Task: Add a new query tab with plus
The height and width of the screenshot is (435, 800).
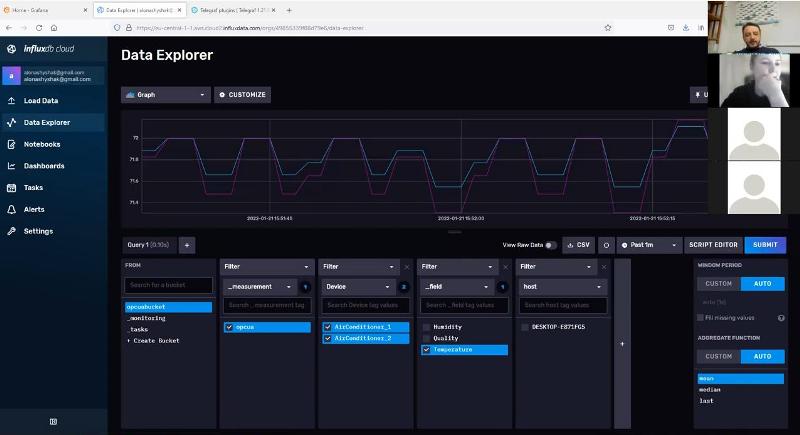Action: point(187,245)
